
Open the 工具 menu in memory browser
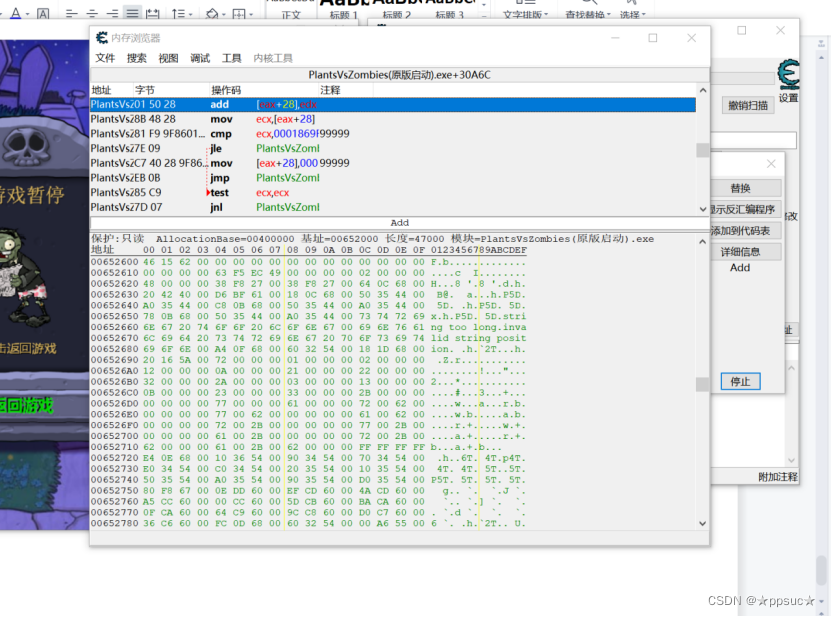tap(231, 58)
